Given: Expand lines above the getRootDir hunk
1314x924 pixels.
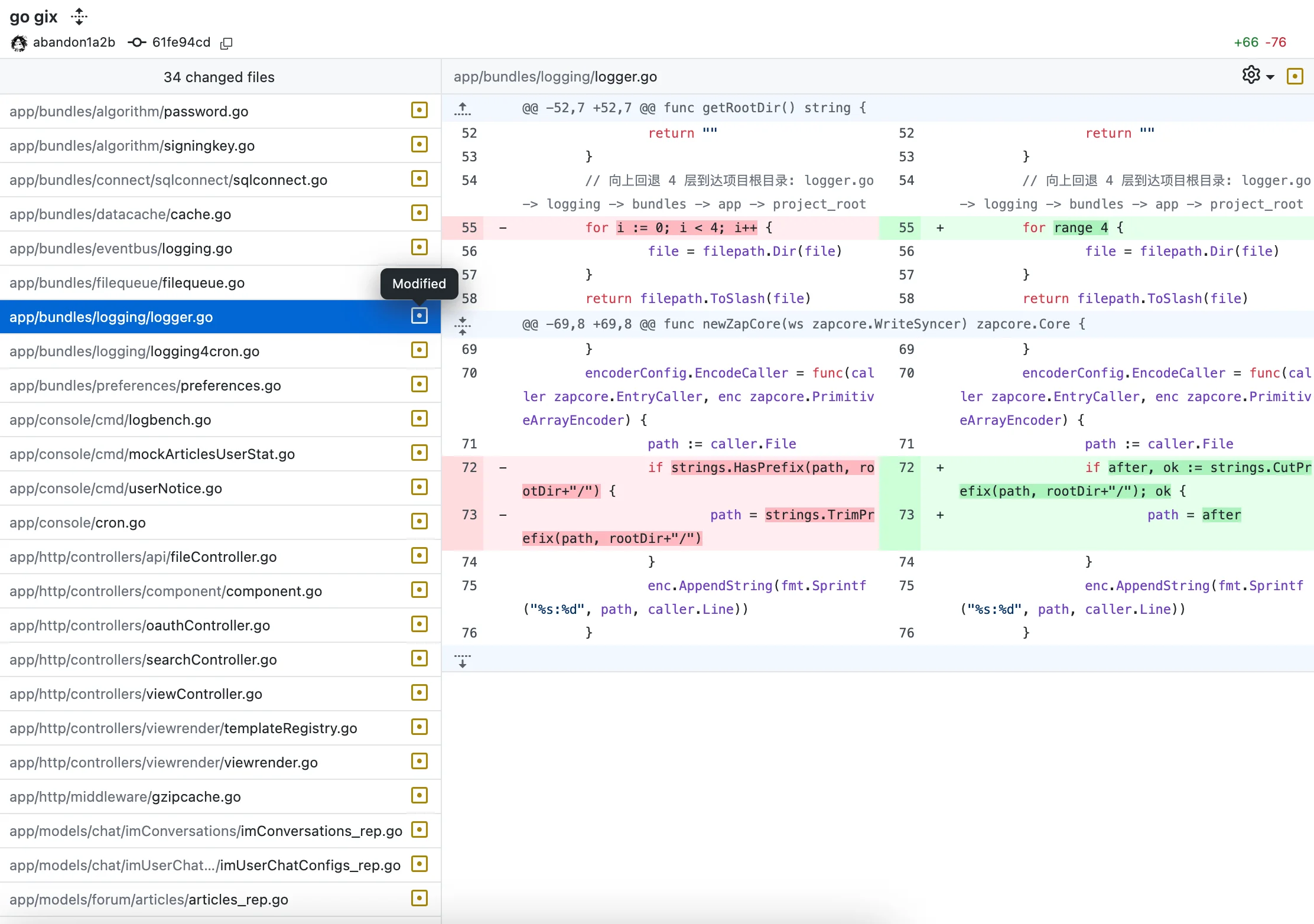Looking at the screenshot, I should [x=463, y=108].
